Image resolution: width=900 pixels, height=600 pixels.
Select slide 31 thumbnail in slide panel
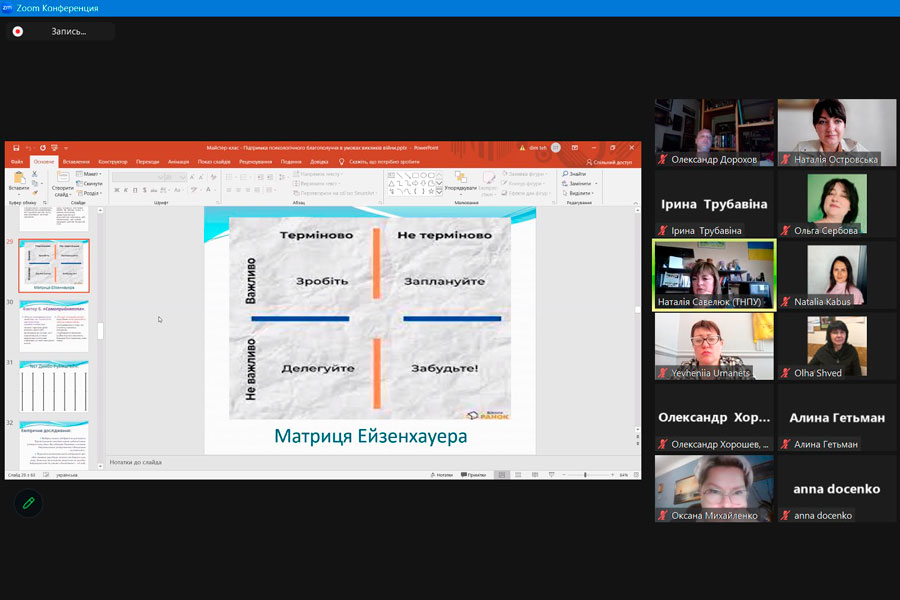coord(54,385)
